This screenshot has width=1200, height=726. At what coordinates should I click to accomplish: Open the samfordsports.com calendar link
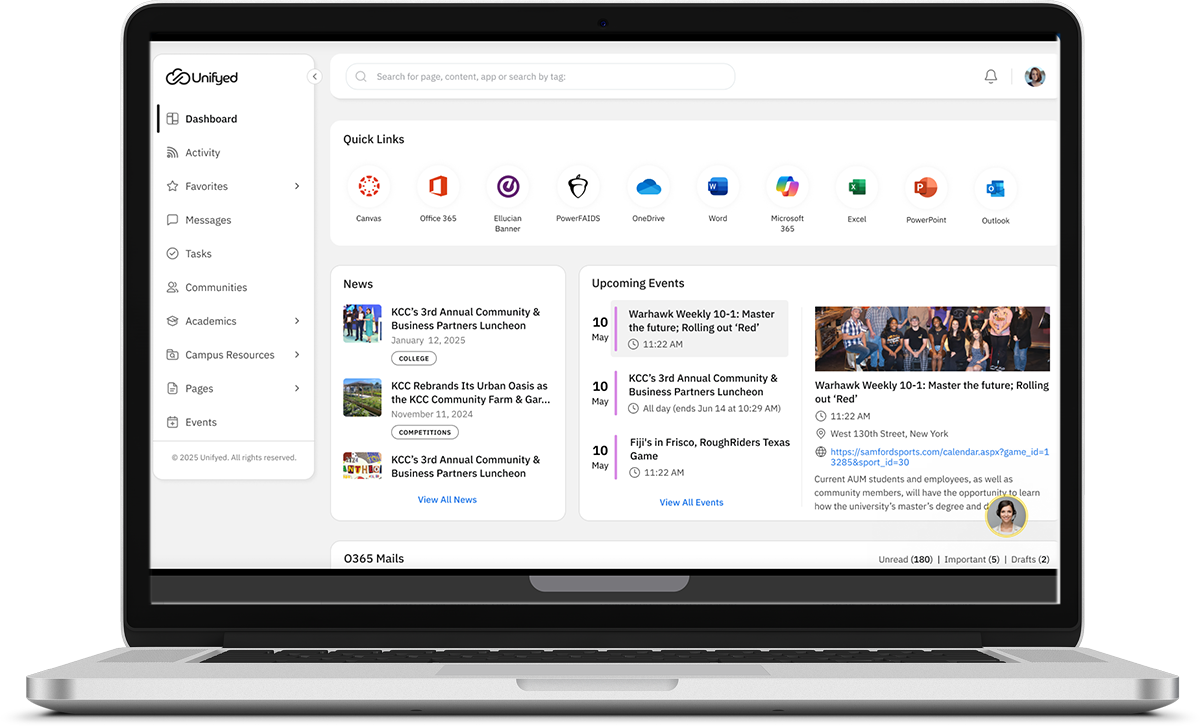click(x=939, y=457)
